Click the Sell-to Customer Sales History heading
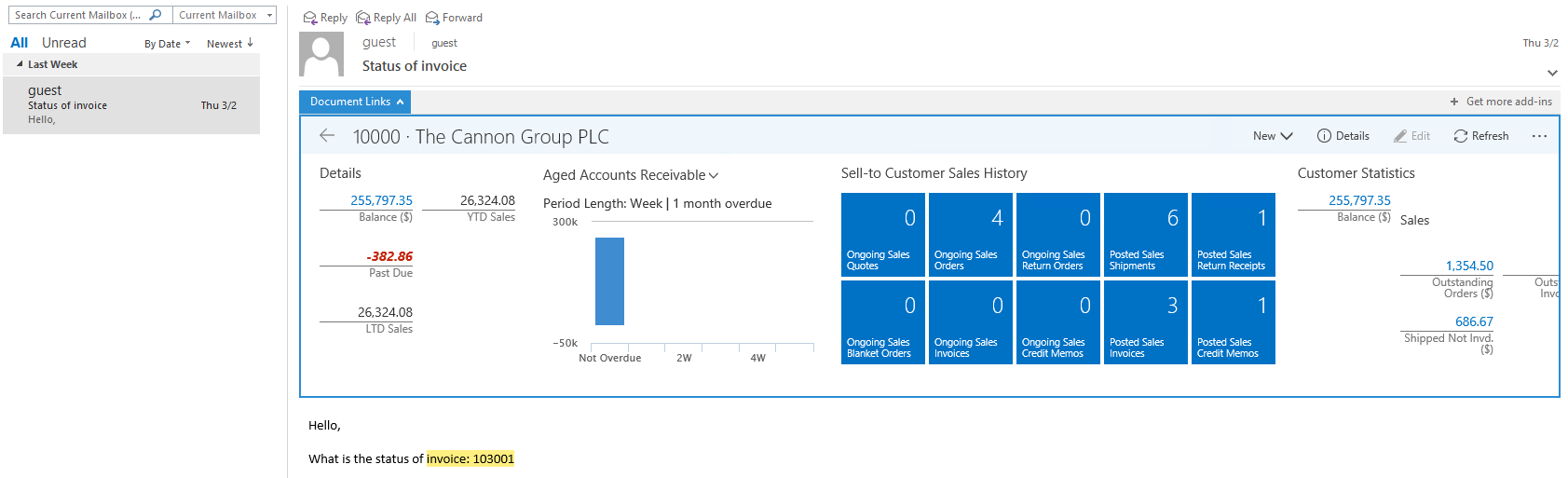This screenshot has height=478, width=1568. [x=934, y=173]
